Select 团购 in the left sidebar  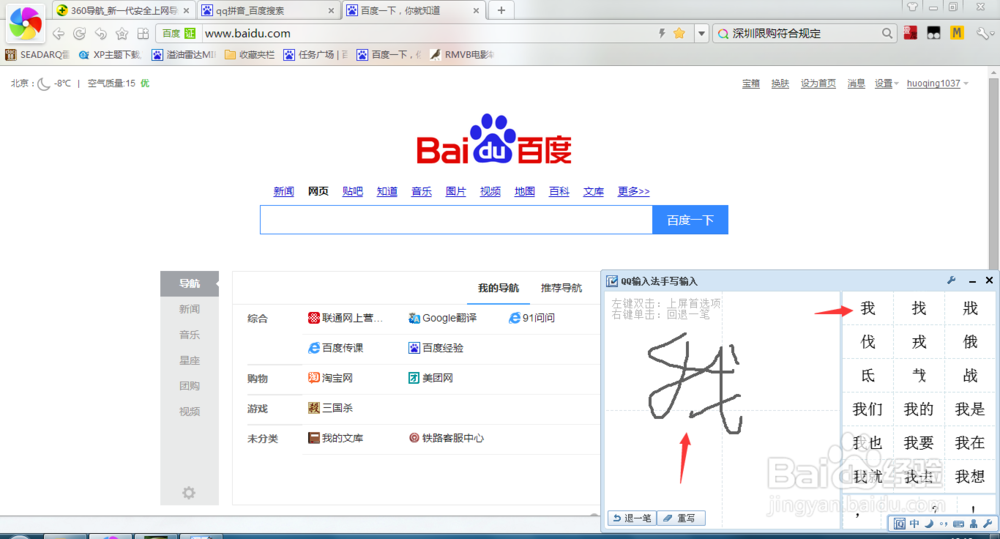pos(189,386)
